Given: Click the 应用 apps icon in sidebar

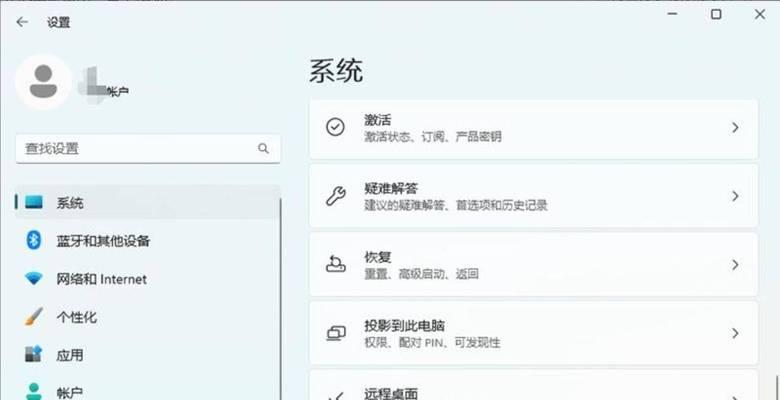Looking at the screenshot, I should click(34, 355).
